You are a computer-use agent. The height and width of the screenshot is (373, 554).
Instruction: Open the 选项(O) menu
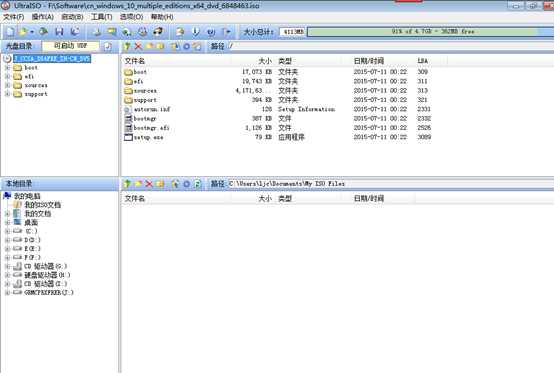131,17
